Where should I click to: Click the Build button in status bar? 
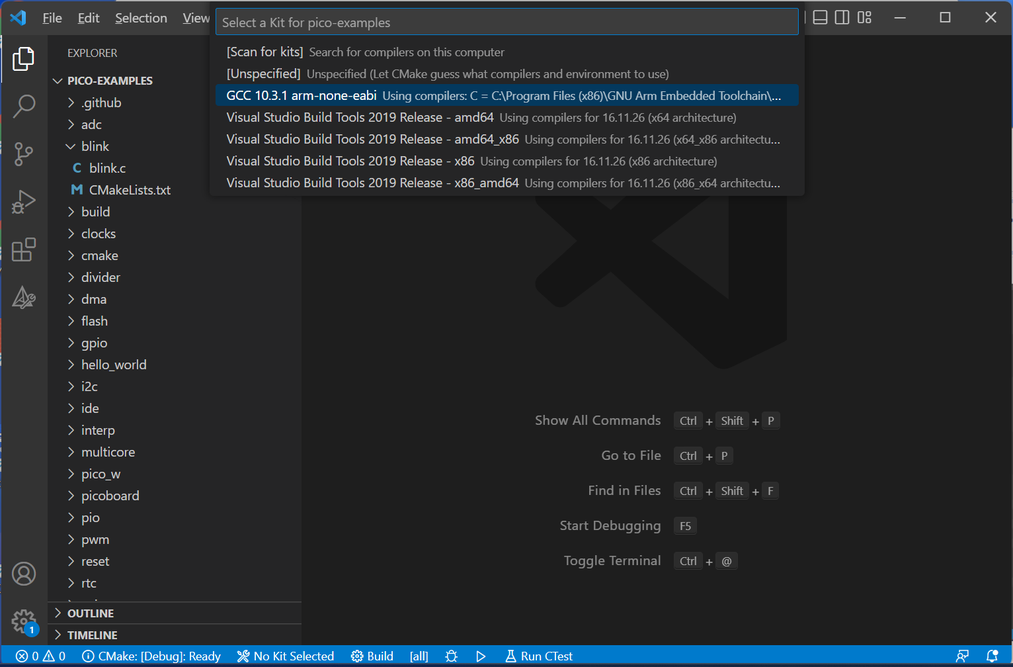point(372,656)
